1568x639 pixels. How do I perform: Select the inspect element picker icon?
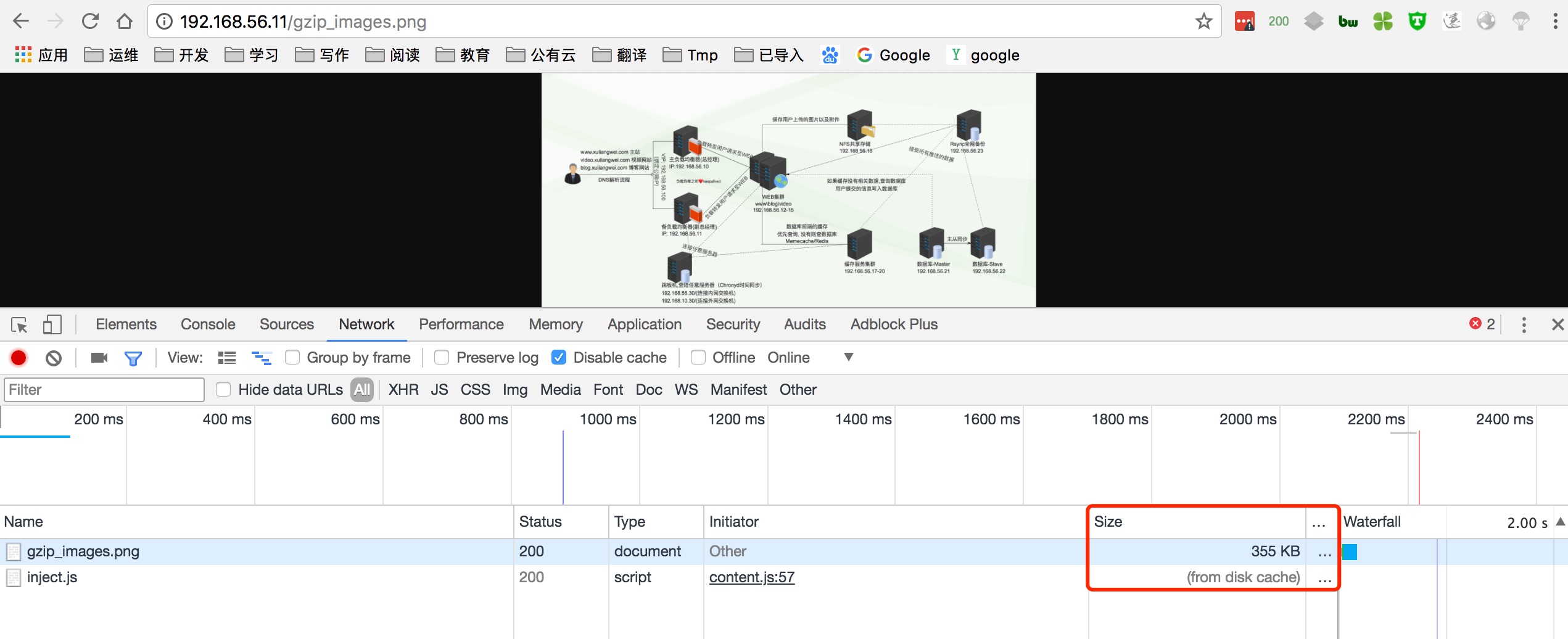19,324
